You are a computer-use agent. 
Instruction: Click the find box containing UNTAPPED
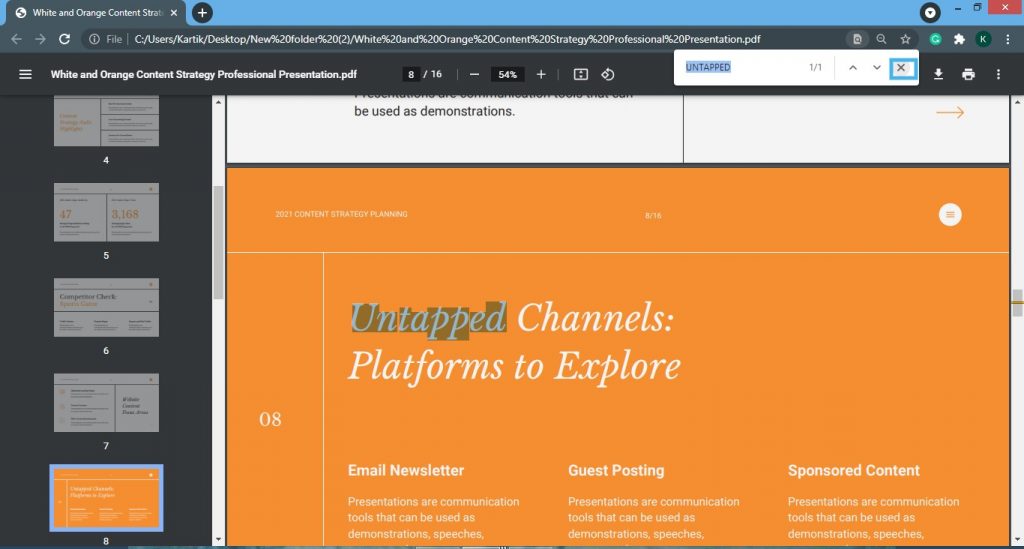(741, 67)
